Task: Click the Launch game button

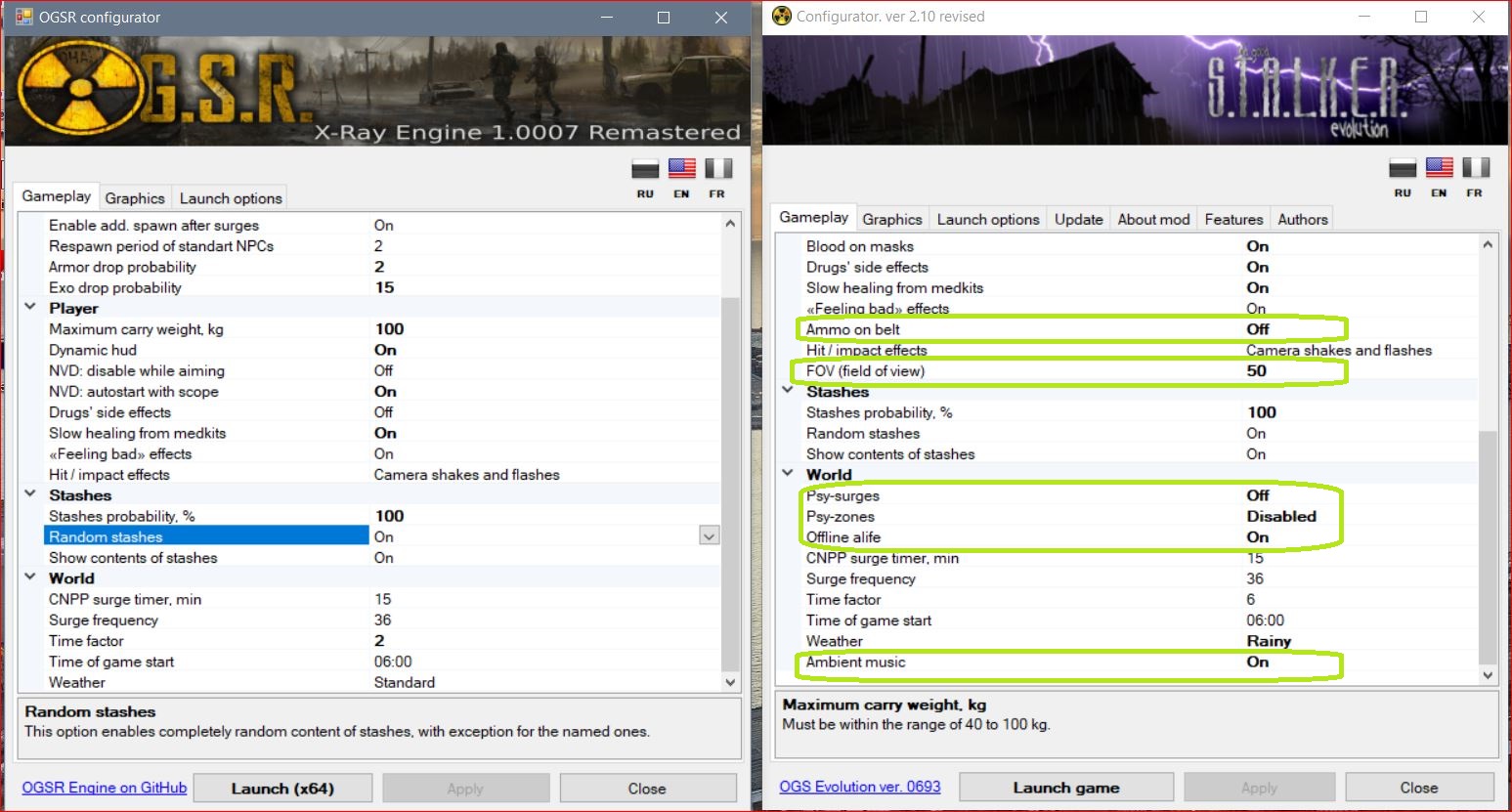Action: pos(1066,788)
